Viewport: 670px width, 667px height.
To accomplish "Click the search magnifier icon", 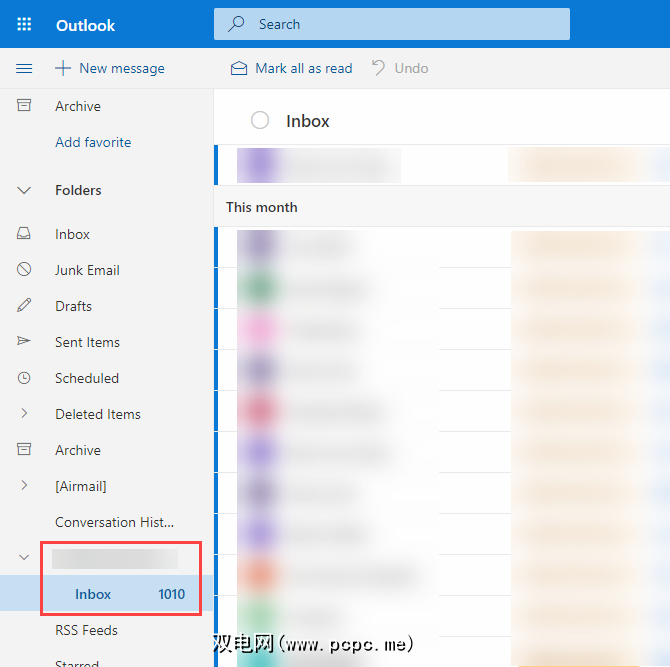I will [236, 24].
